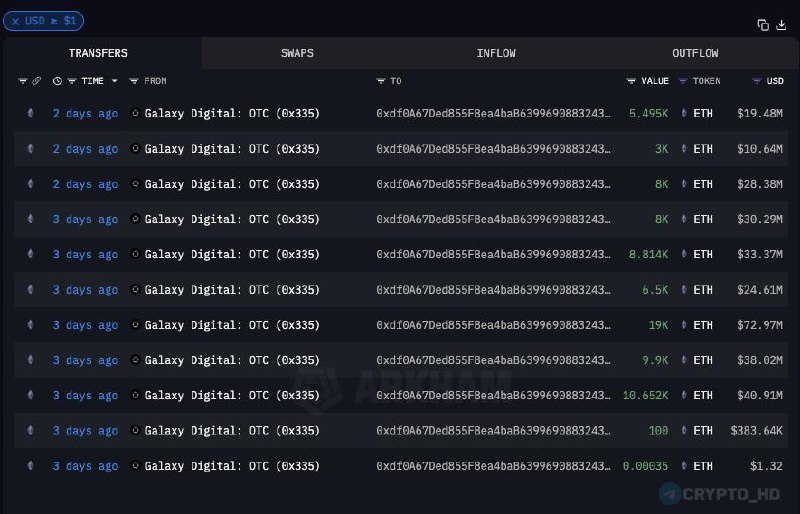Click the 8.814K value cell
800x514 pixels.
pyautogui.click(x=648, y=254)
